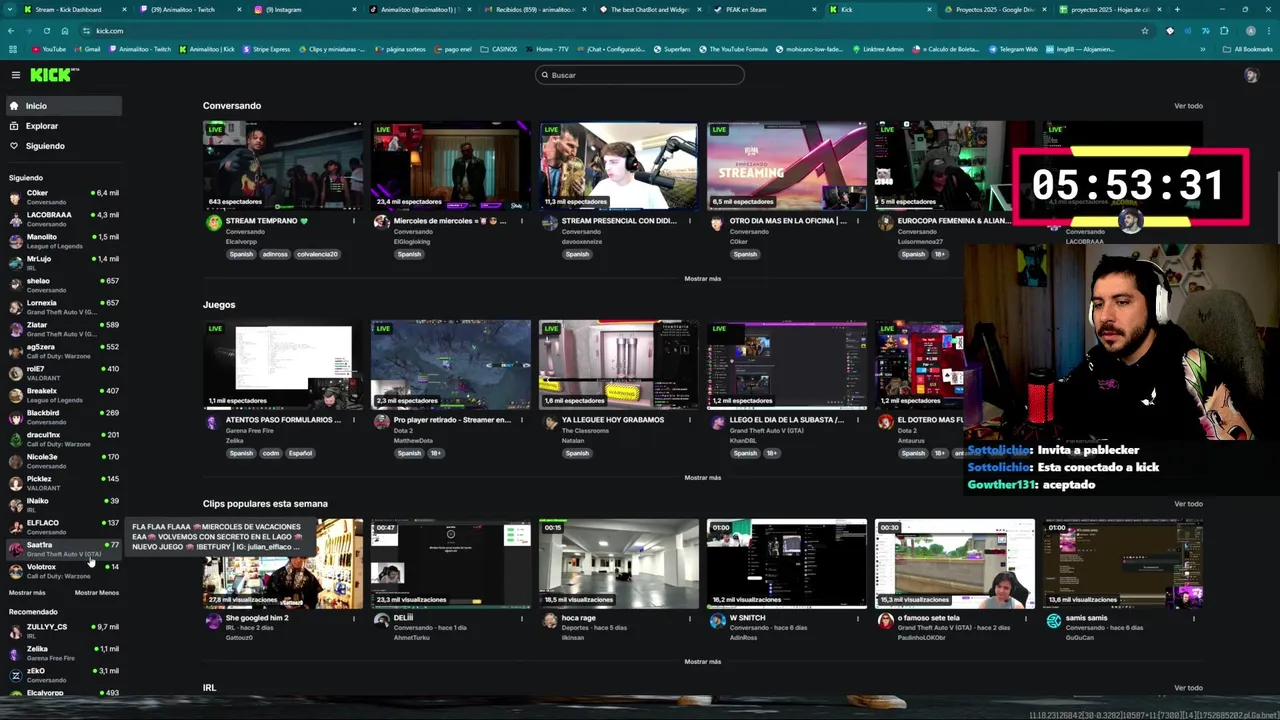Click Ver todo for Conversando section
This screenshot has height=720, width=1280.
1188,106
